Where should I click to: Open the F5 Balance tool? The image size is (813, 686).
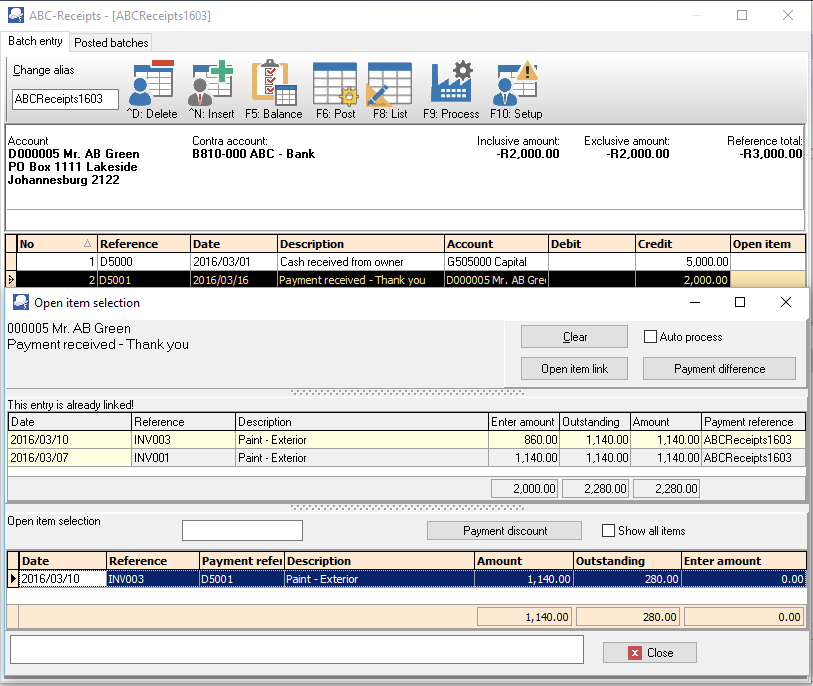point(274,84)
